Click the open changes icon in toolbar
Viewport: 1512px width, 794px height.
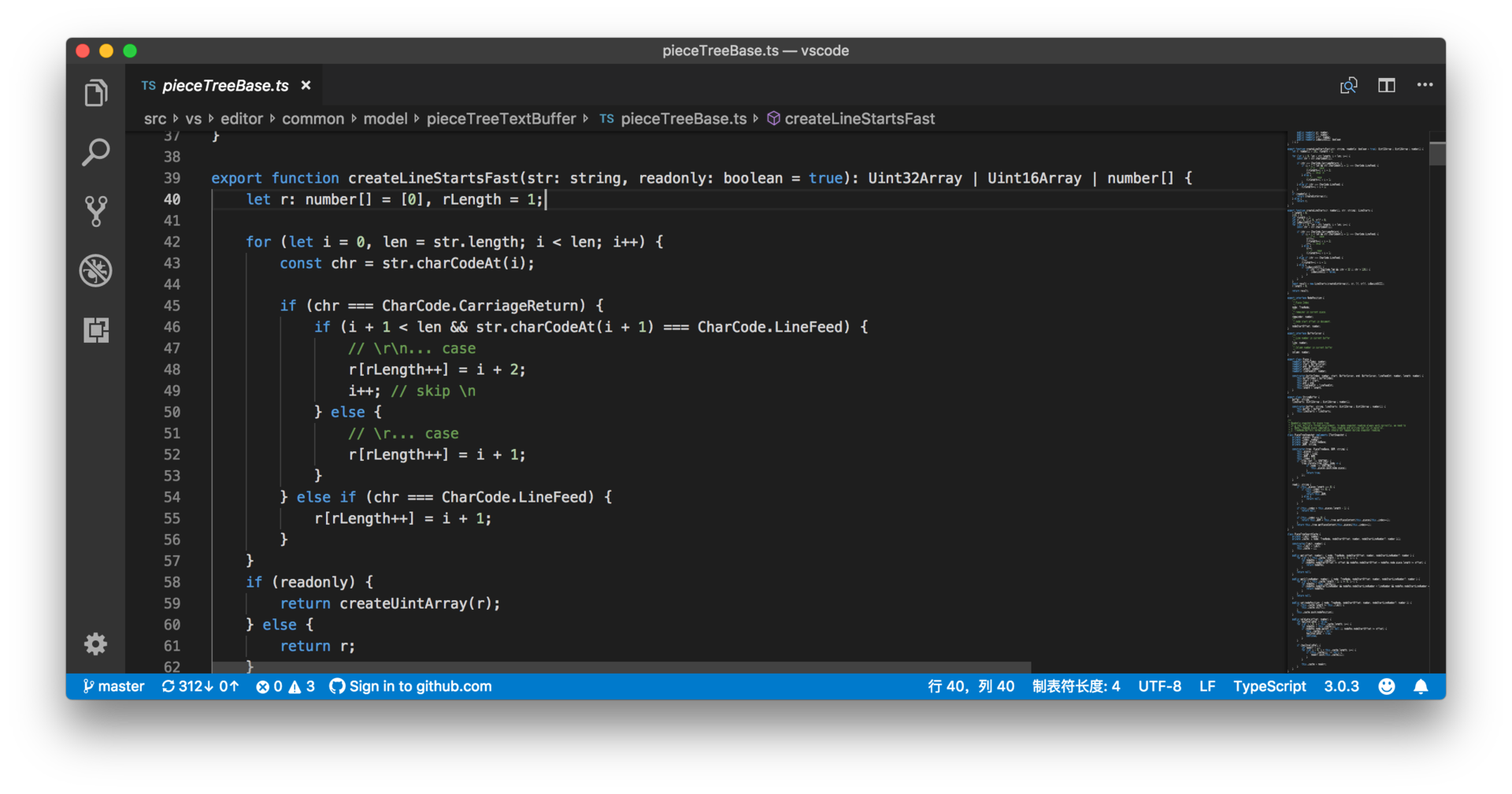[x=1348, y=85]
